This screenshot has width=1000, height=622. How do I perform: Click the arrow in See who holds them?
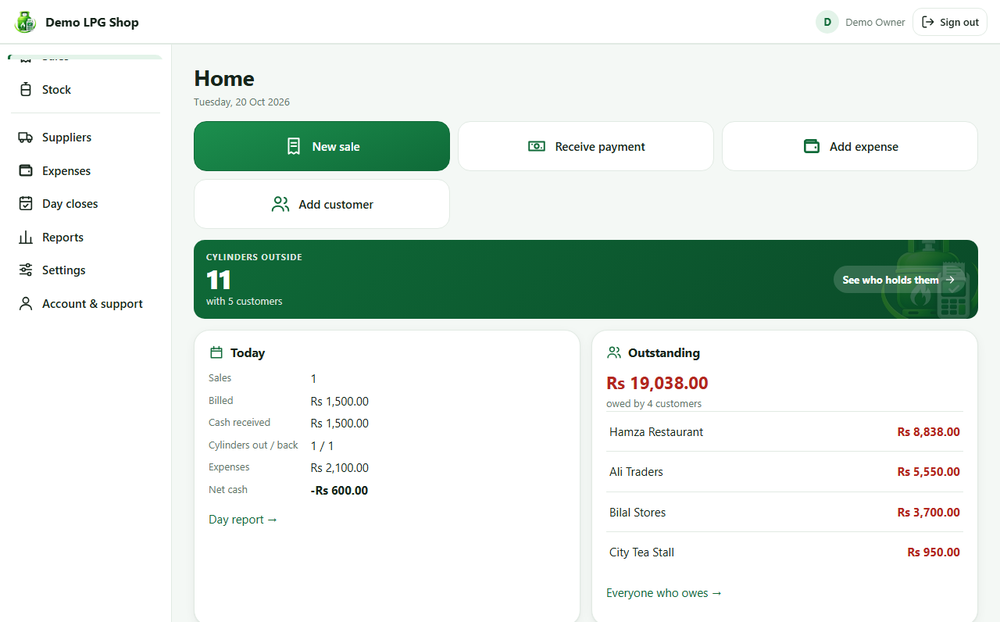click(x=950, y=279)
